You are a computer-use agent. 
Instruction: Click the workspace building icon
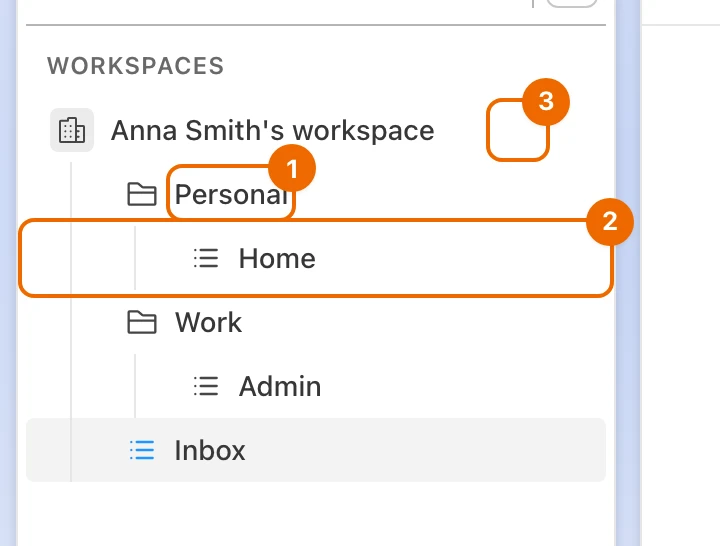(72, 130)
